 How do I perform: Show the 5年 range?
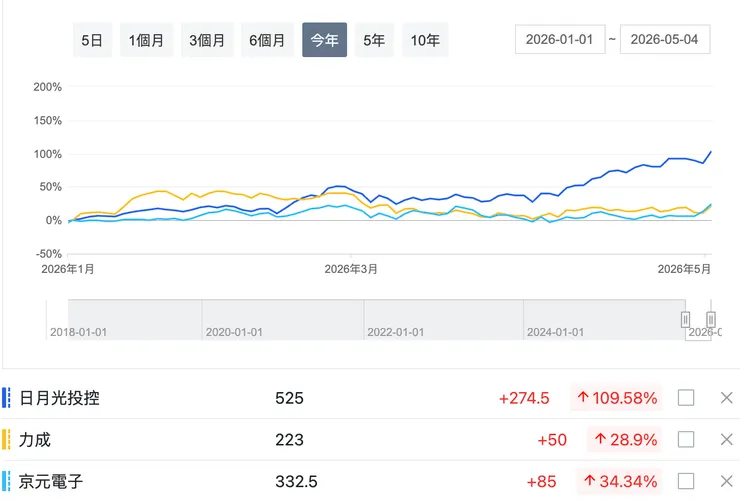coord(374,40)
